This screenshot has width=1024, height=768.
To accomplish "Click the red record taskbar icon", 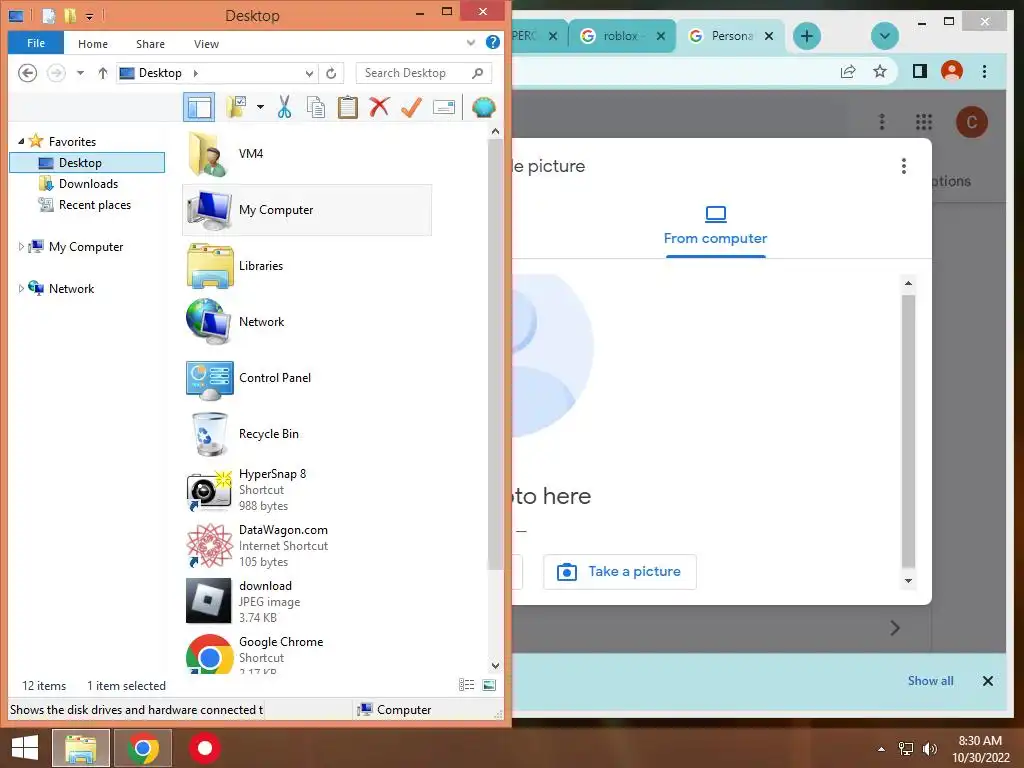I will 204,748.
